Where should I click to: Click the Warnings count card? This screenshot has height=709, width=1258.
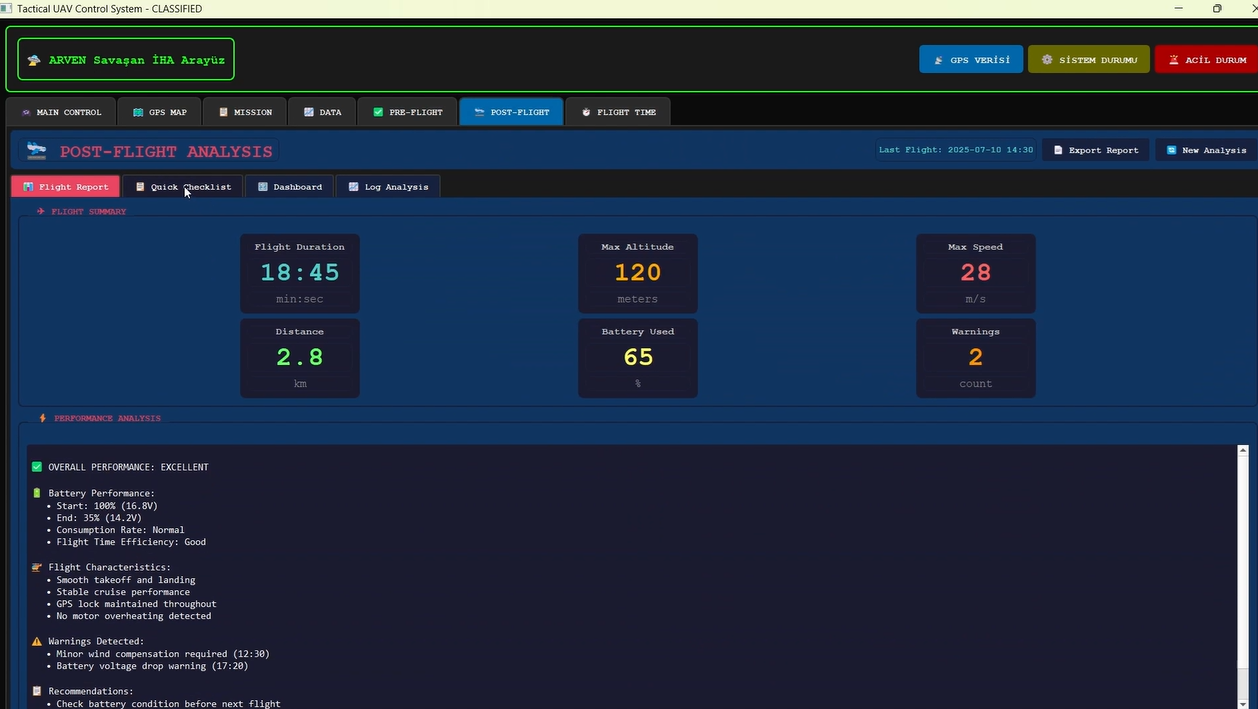click(975, 358)
